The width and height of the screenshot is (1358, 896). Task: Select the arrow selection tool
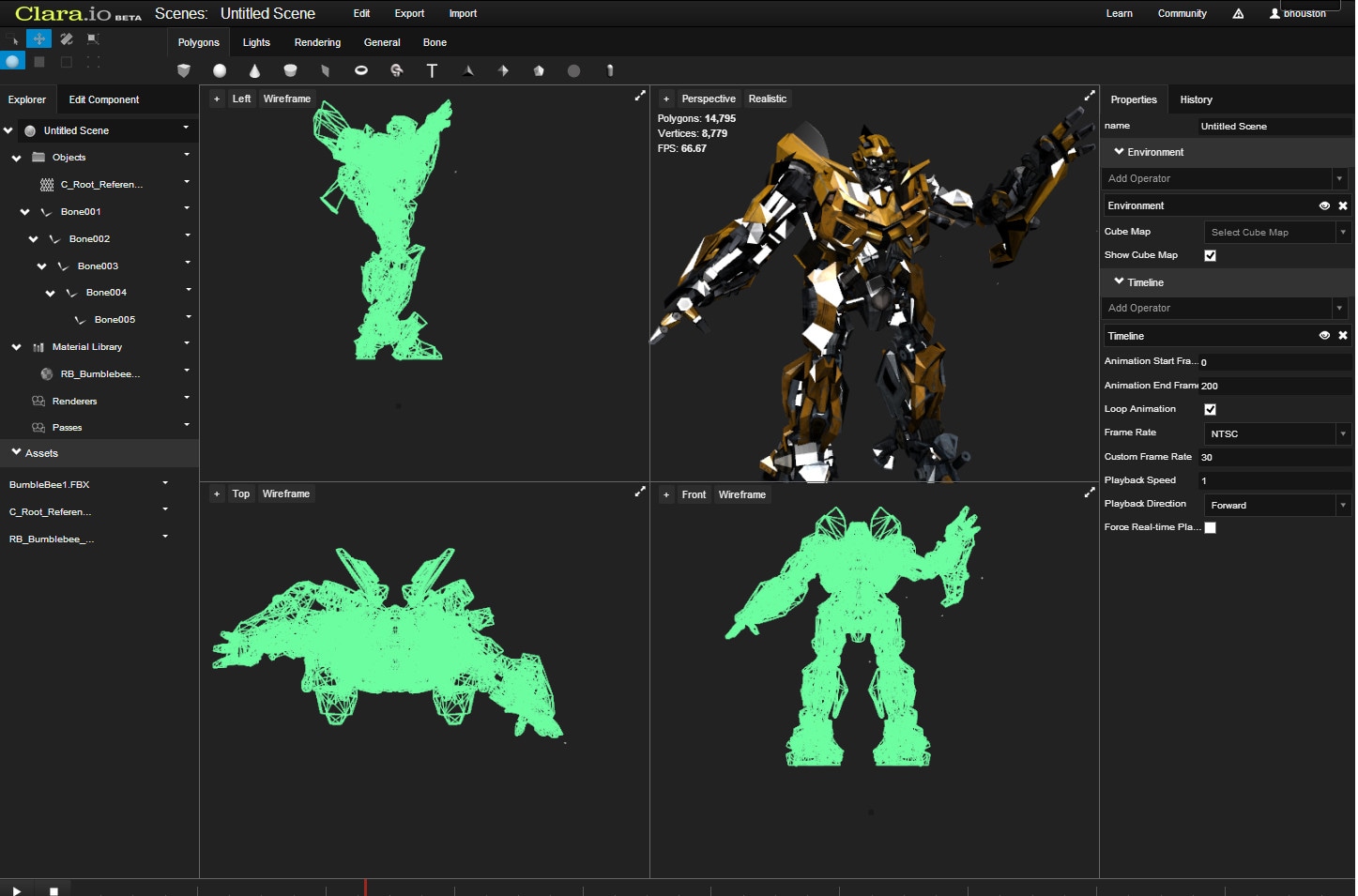13,39
